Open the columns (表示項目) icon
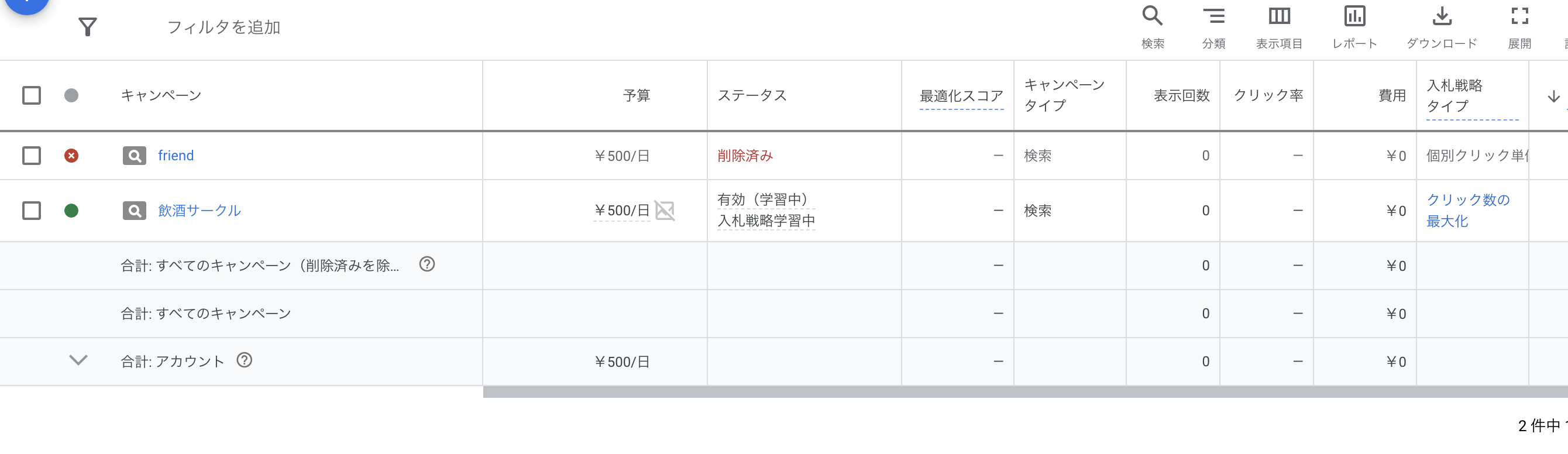Viewport: 1568px width, 454px height. [1279, 16]
